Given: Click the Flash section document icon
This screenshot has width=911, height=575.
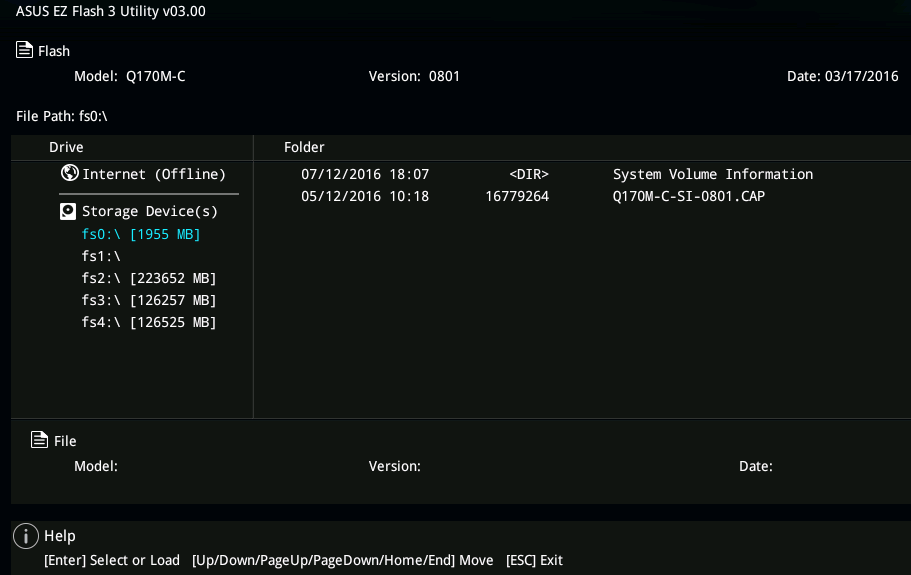Looking at the screenshot, I should (24, 50).
